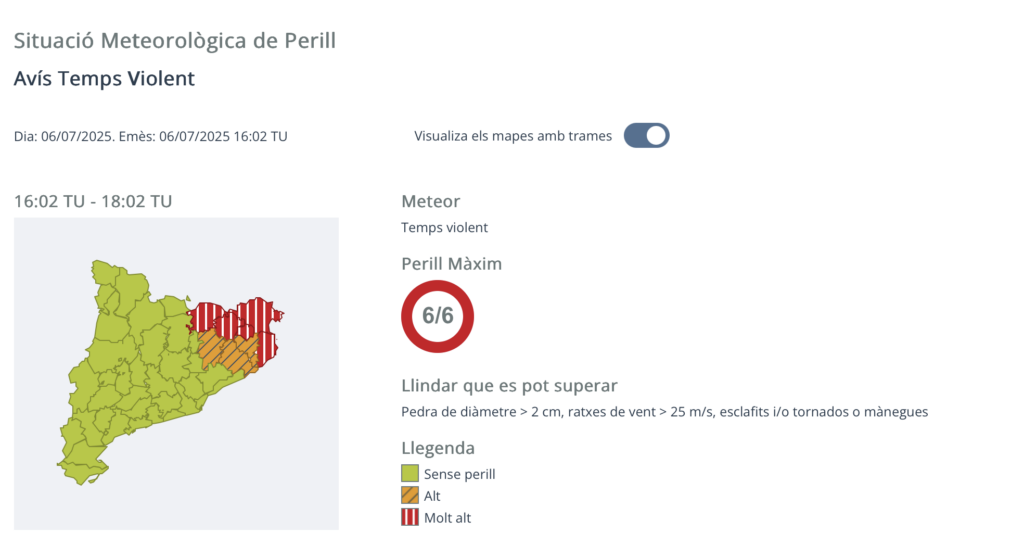The image size is (1024, 558).
Task: Click the 'Llindar que es pot superar' heading
Action: click(x=509, y=386)
